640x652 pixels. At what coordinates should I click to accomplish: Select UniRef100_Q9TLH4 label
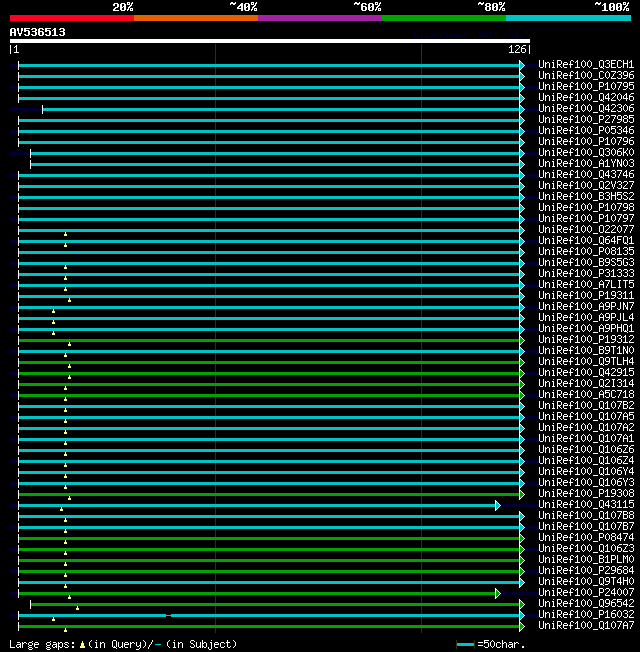tap(586, 361)
